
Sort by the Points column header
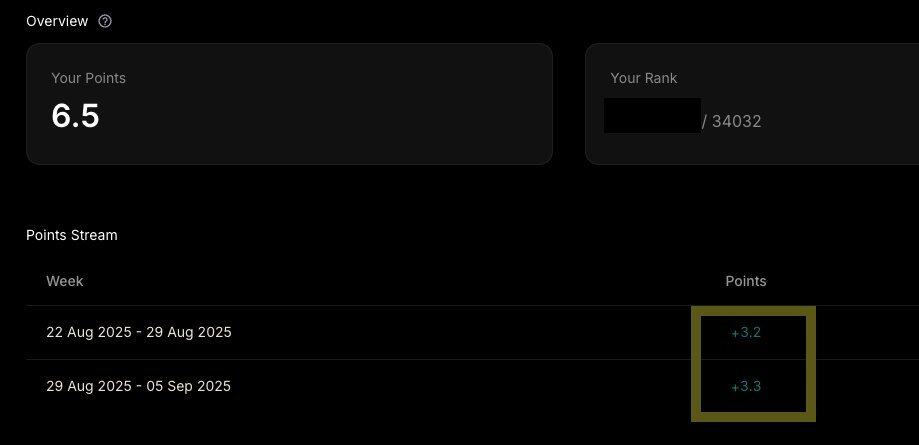point(746,281)
